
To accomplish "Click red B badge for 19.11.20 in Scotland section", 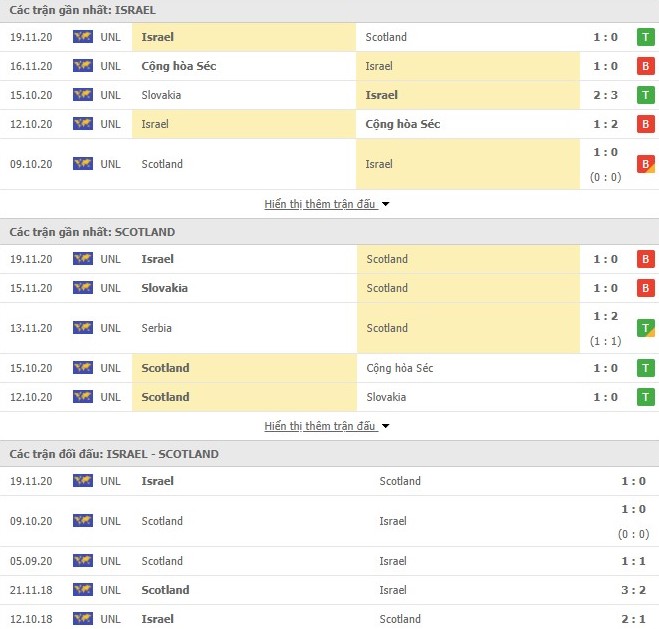I will click(646, 259).
